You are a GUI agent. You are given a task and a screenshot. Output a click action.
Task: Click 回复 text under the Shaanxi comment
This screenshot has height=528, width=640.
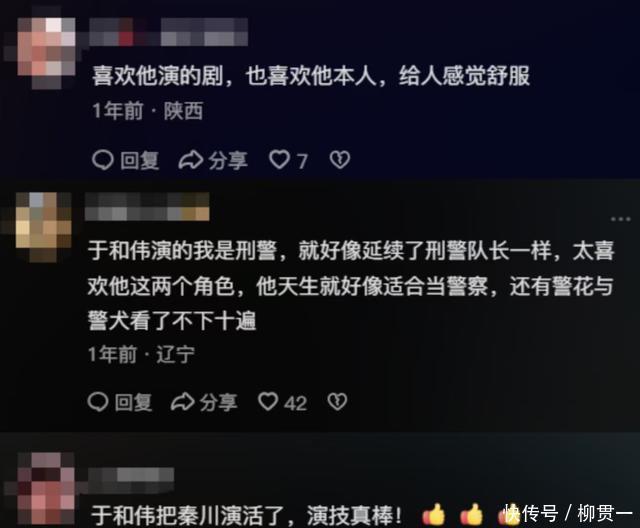point(140,160)
